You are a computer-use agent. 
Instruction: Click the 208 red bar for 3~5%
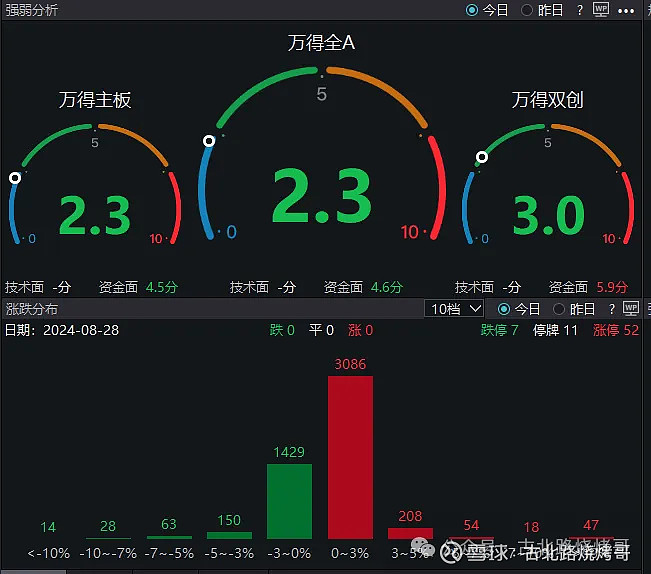(x=410, y=533)
